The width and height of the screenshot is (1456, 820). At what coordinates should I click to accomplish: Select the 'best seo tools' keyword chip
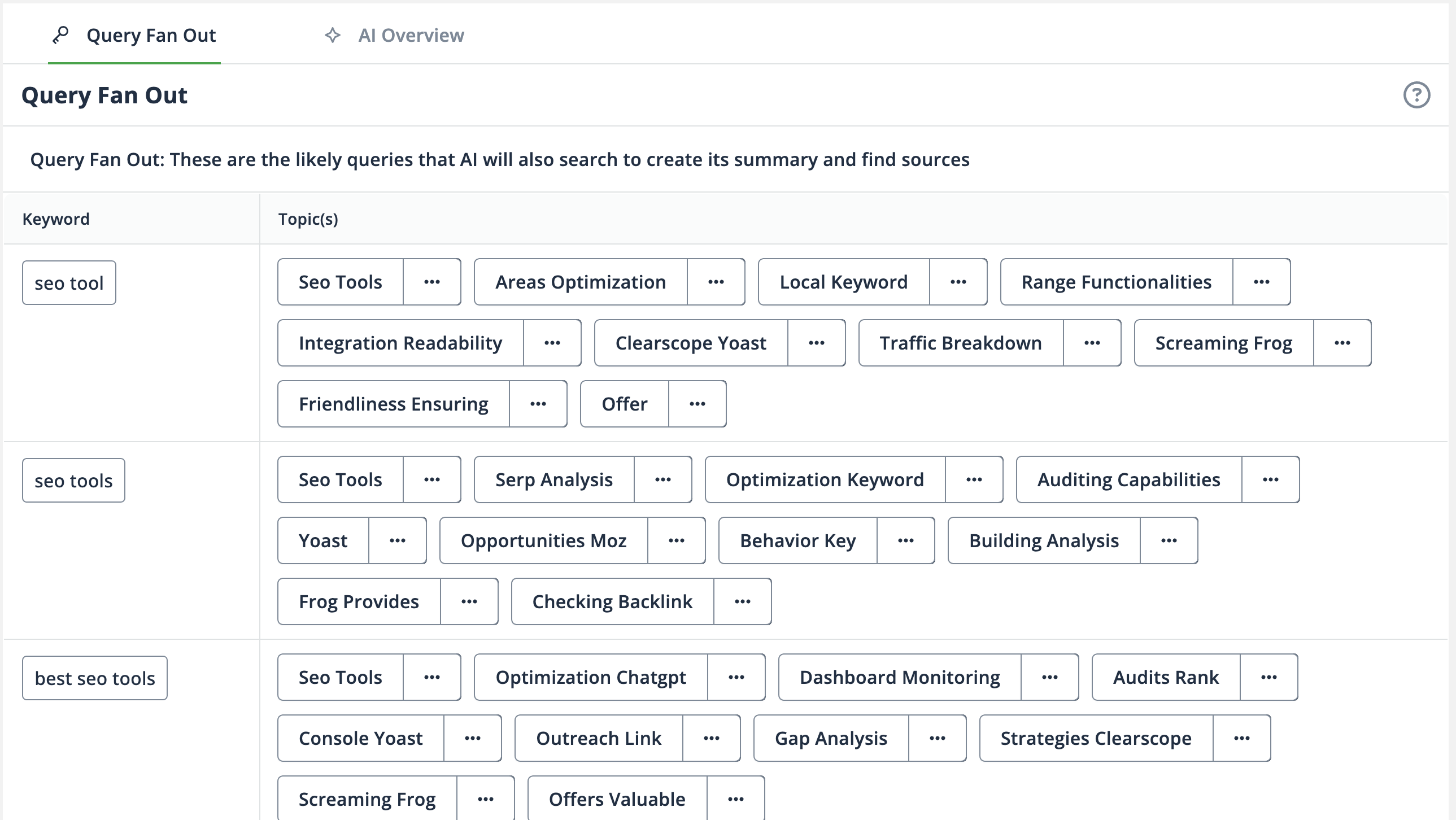pyautogui.click(x=95, y=678)
